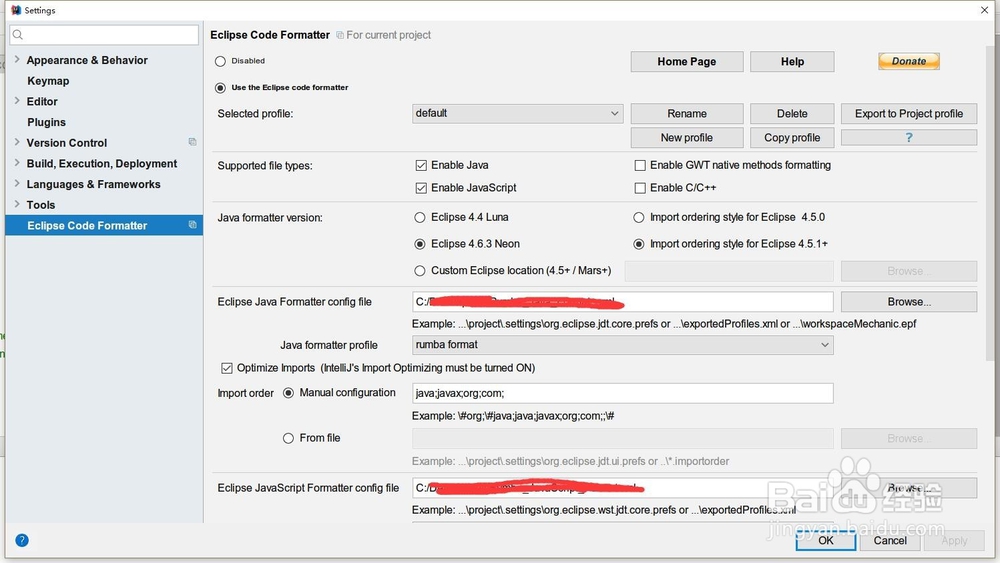Select Manual configuration import order

pos(288,393)
